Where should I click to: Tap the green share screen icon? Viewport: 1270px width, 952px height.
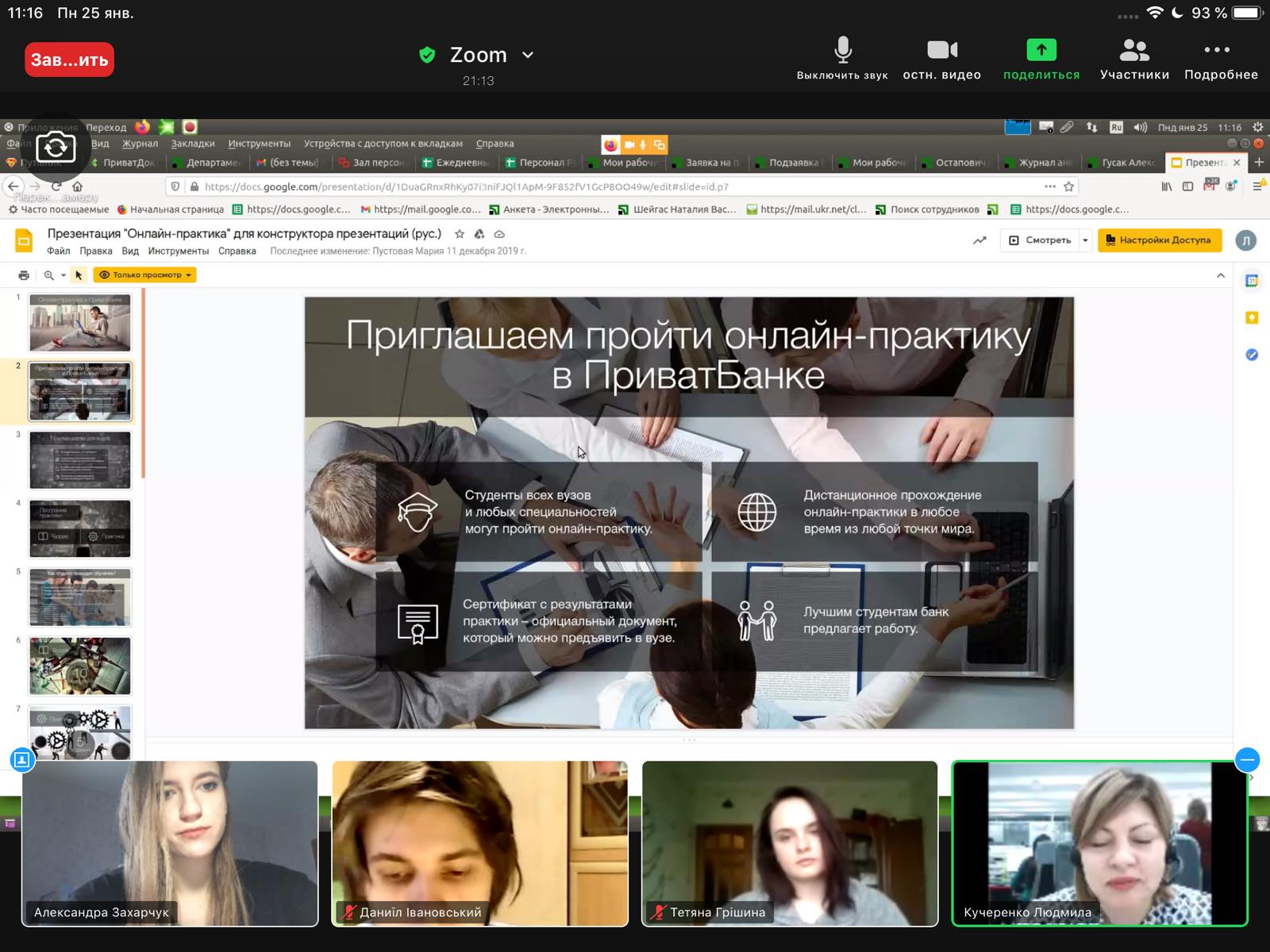pyautogui.click(x=1041, y=50)
